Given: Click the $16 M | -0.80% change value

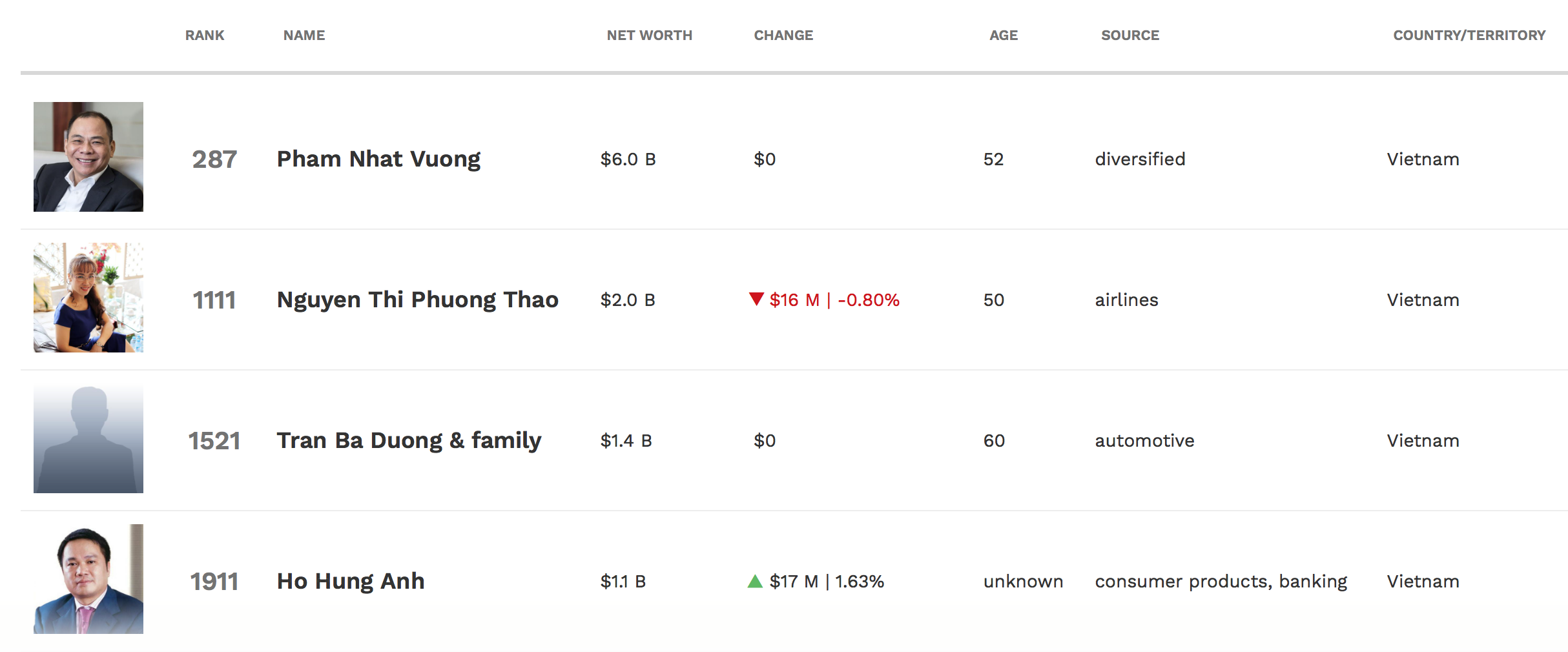Looking at the screenshot, I should [834, 300].
